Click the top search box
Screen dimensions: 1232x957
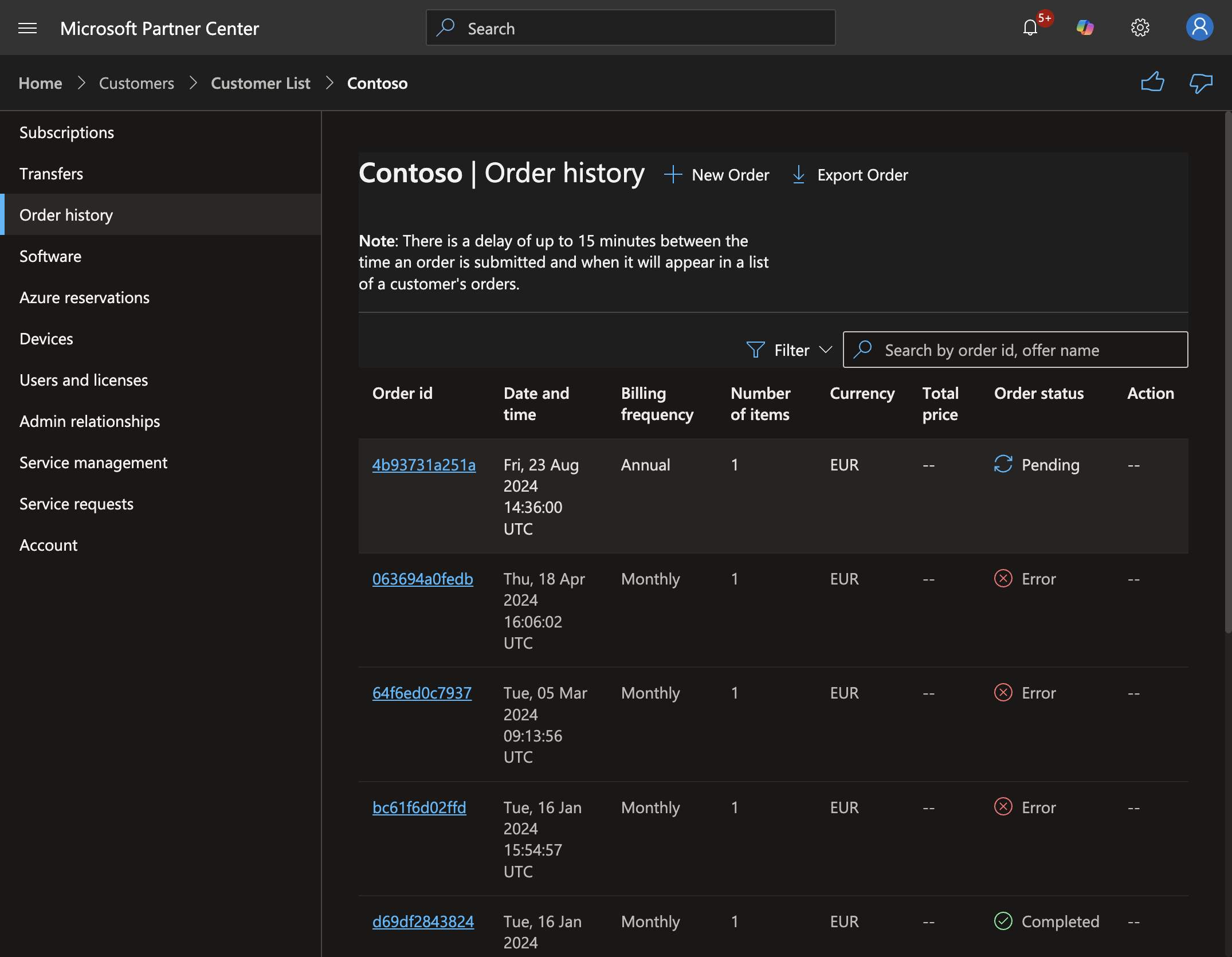[x=630, y=28]
